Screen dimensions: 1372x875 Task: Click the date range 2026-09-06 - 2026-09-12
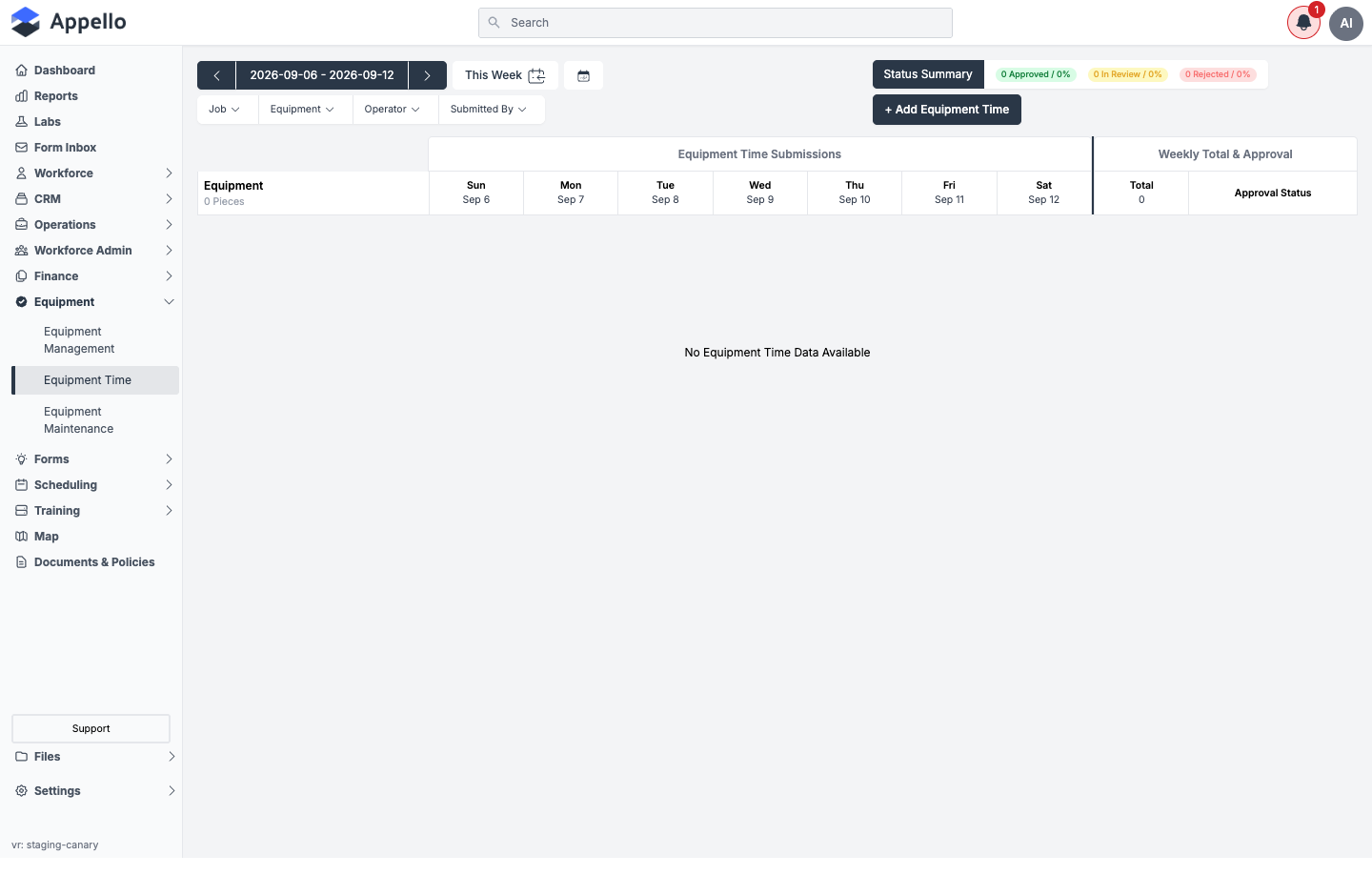point(322,75)
